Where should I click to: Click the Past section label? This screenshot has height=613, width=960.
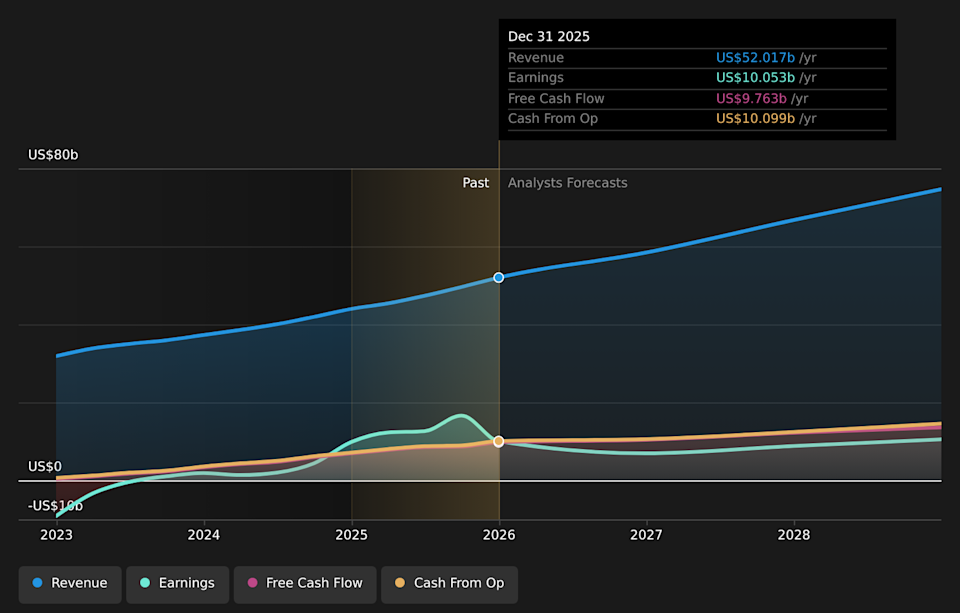pos(475,183)
